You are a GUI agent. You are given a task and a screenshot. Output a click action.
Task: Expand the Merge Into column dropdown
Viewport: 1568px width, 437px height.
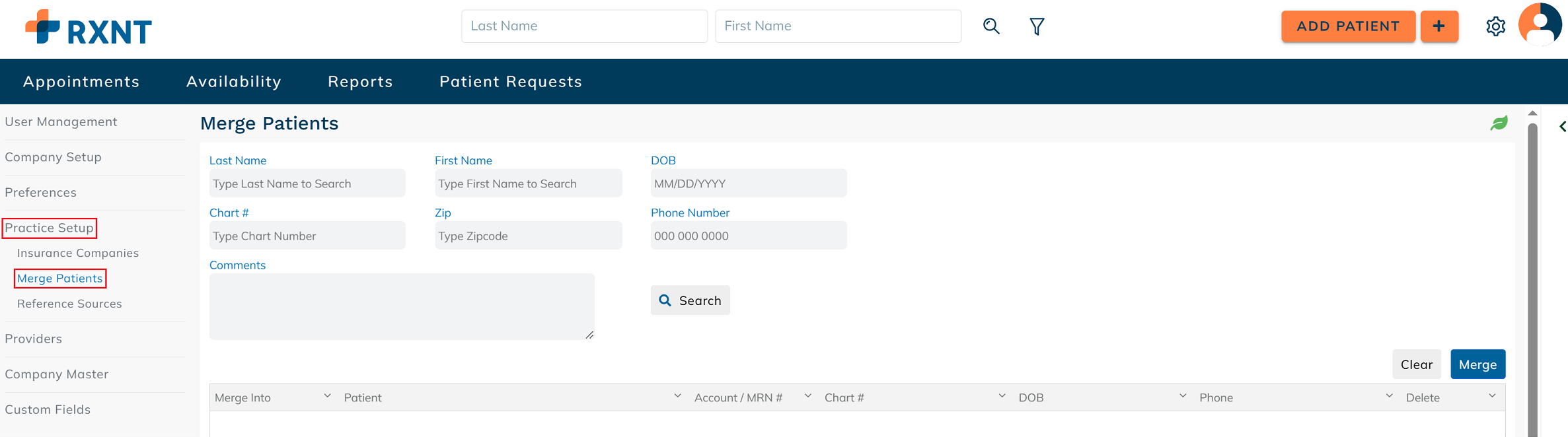(327, 396)
